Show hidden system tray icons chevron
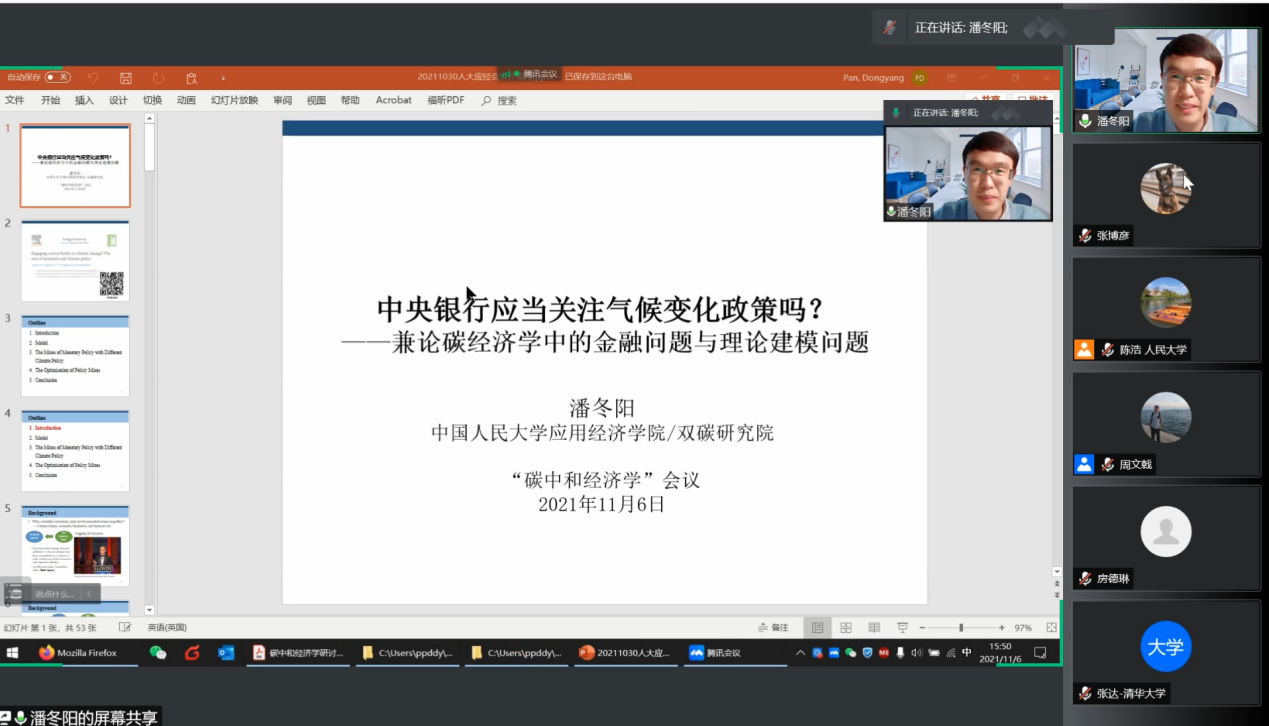The height and width of the screenshot is (726, 1269). 800,653
